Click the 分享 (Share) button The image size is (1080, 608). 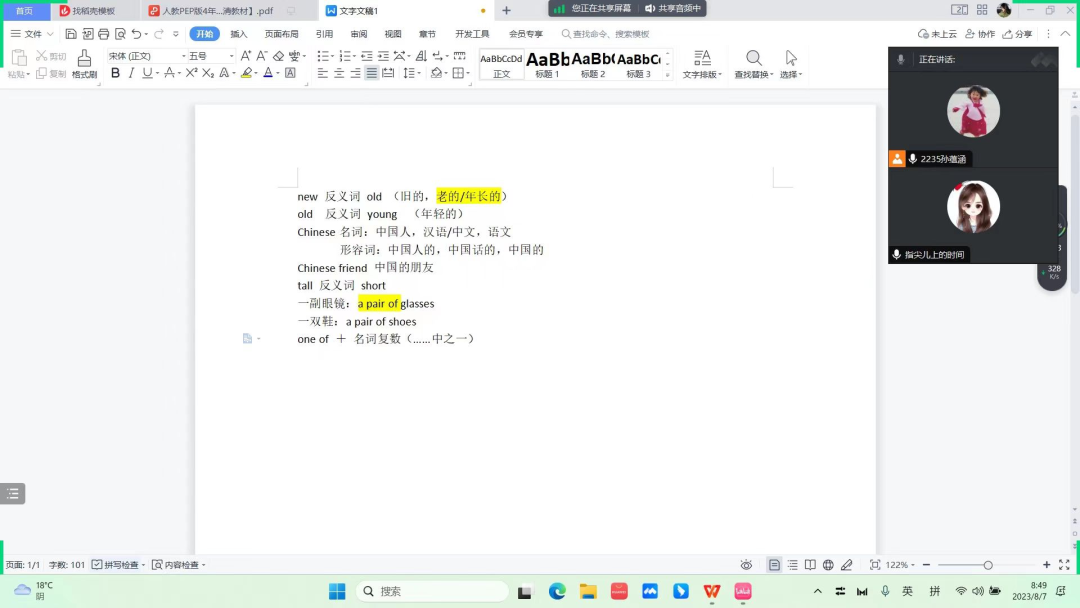coord(1017,34)
